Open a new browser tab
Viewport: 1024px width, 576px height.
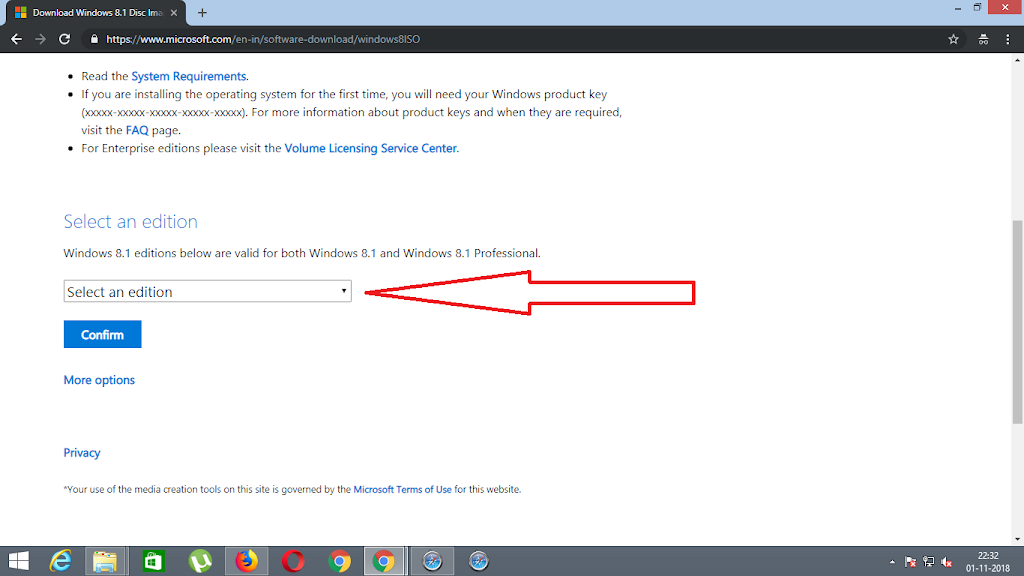coord(202,13)
